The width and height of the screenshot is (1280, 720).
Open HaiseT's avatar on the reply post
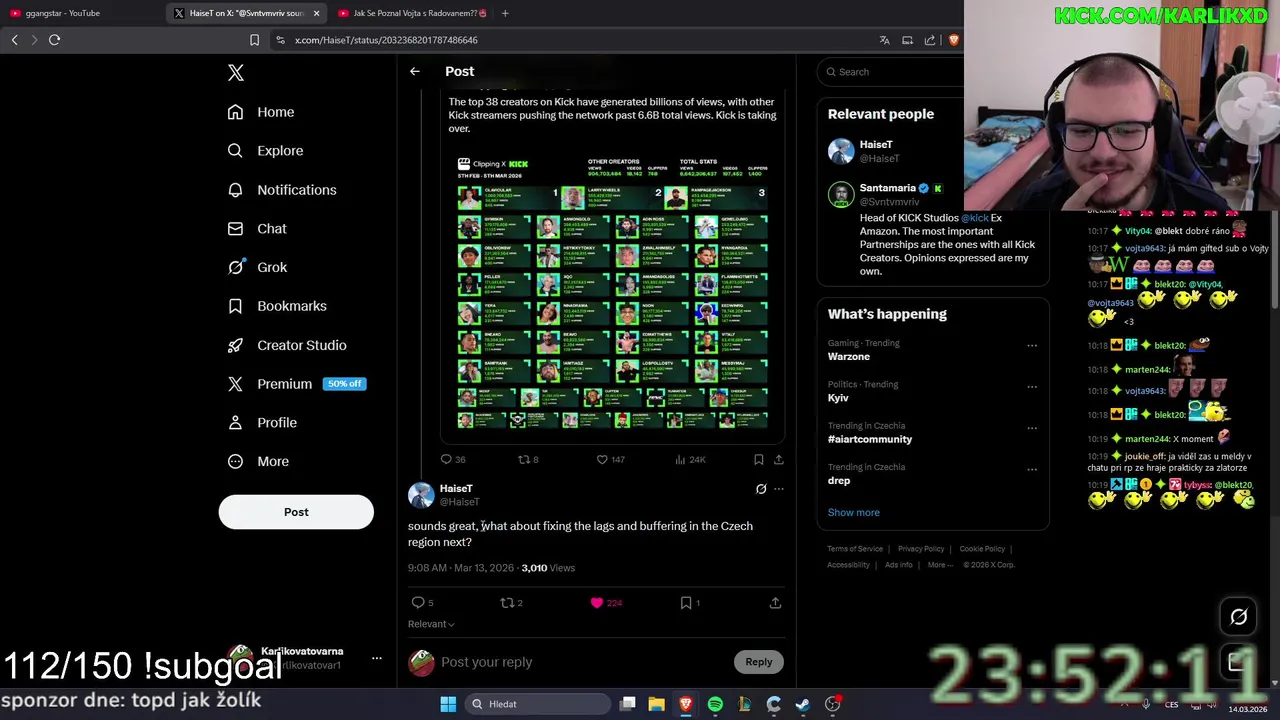[421, 495]
